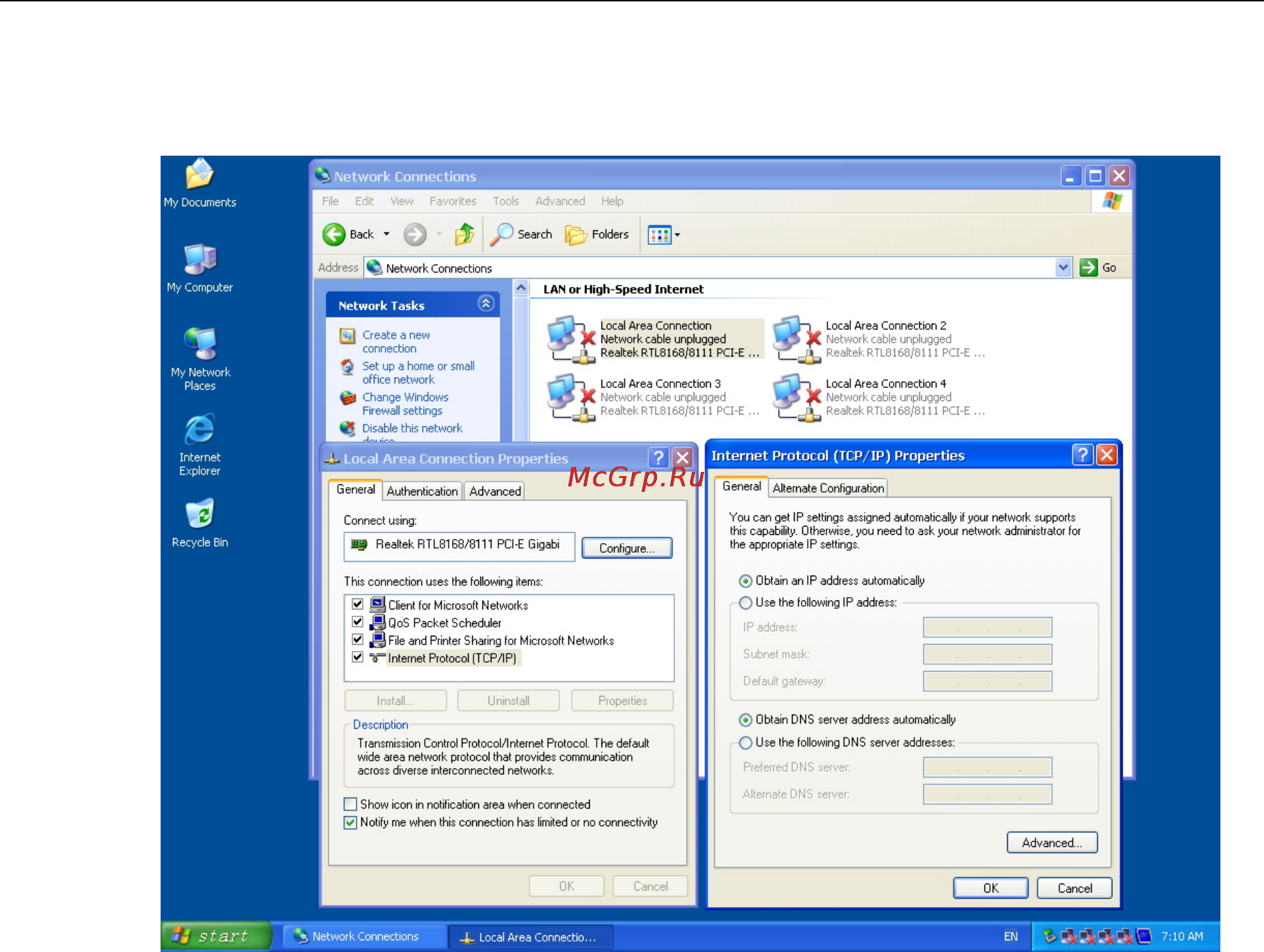Uncheck Internet Protocol (TCP/IP) checkbox
1264x952 pixels.
click(x=358, y=657)
